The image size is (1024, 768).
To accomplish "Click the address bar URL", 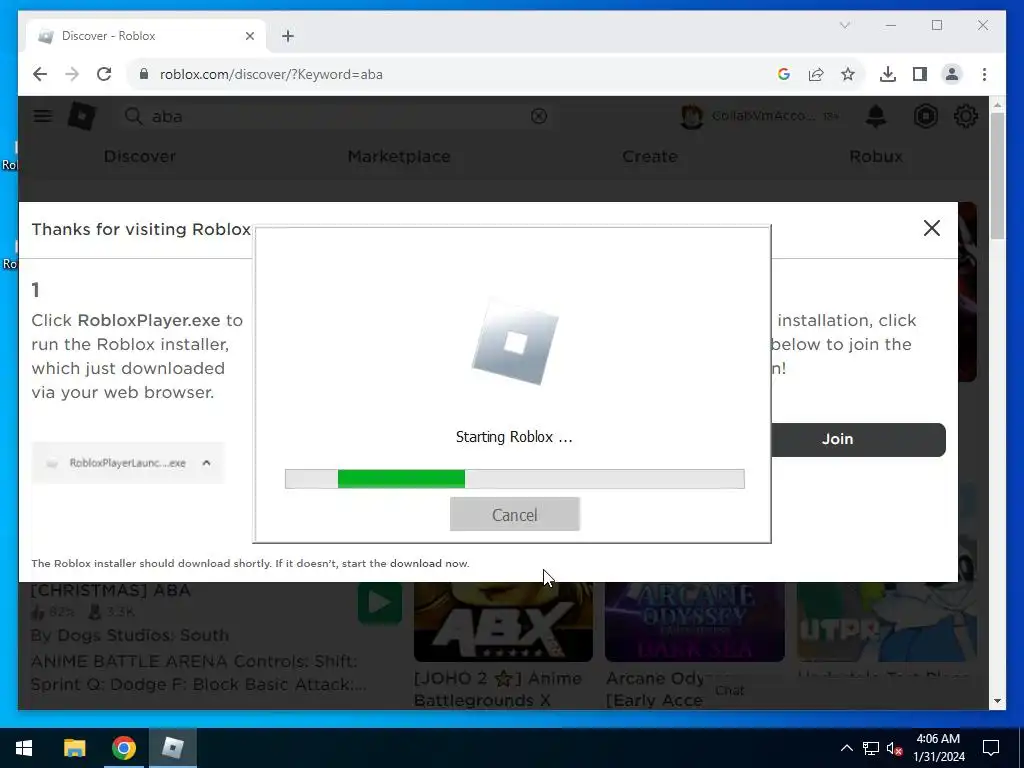I will 271,74.
